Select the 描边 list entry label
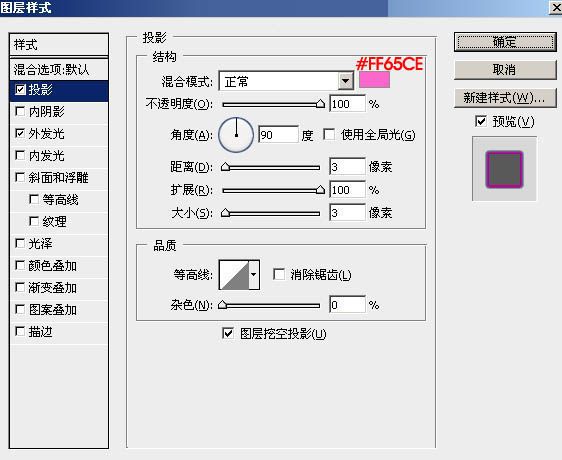 click(41, 332)
